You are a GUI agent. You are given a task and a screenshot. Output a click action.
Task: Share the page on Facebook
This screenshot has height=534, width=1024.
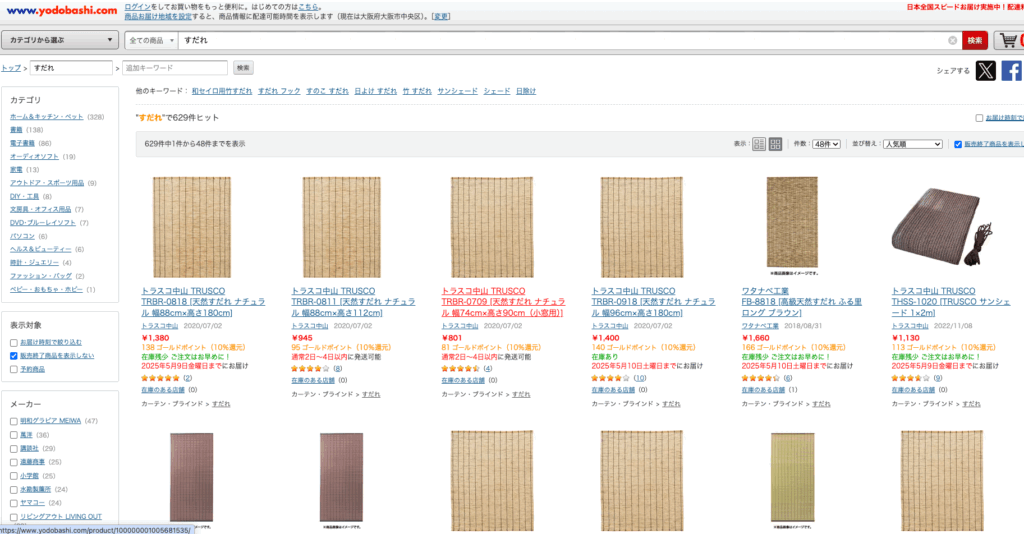pos(1012,71)
